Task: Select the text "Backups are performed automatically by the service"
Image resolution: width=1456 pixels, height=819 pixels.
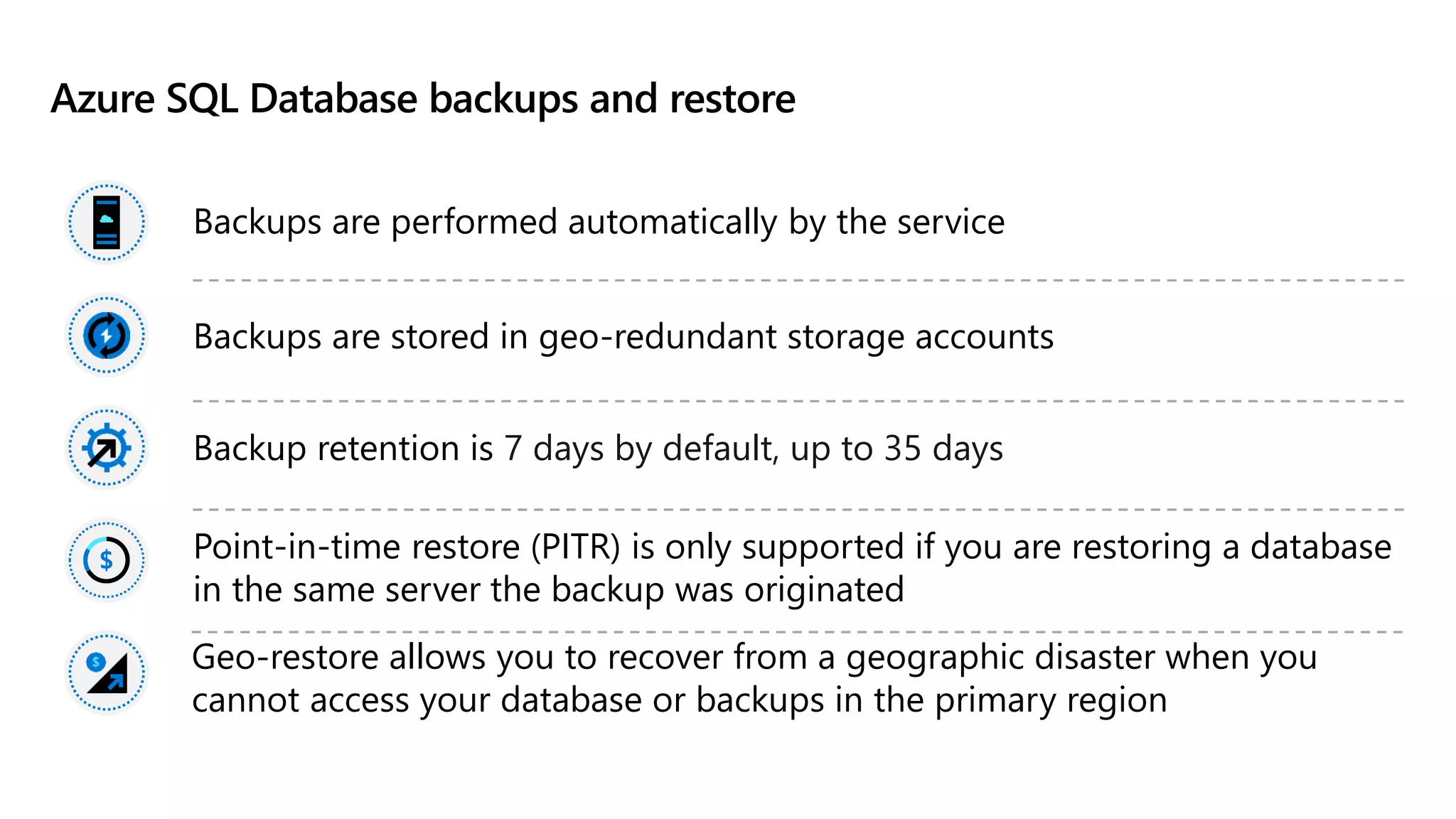Action: tap(599, 222)
